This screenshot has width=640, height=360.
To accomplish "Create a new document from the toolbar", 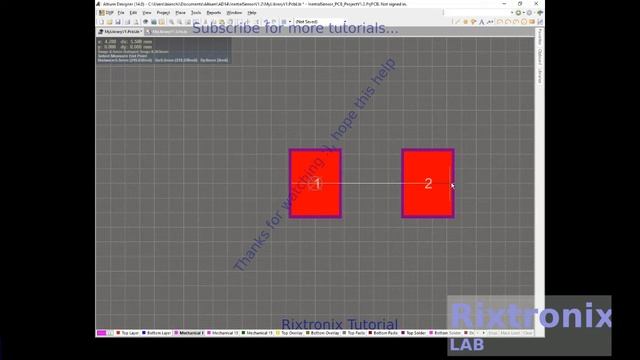I will click(101, 22).
